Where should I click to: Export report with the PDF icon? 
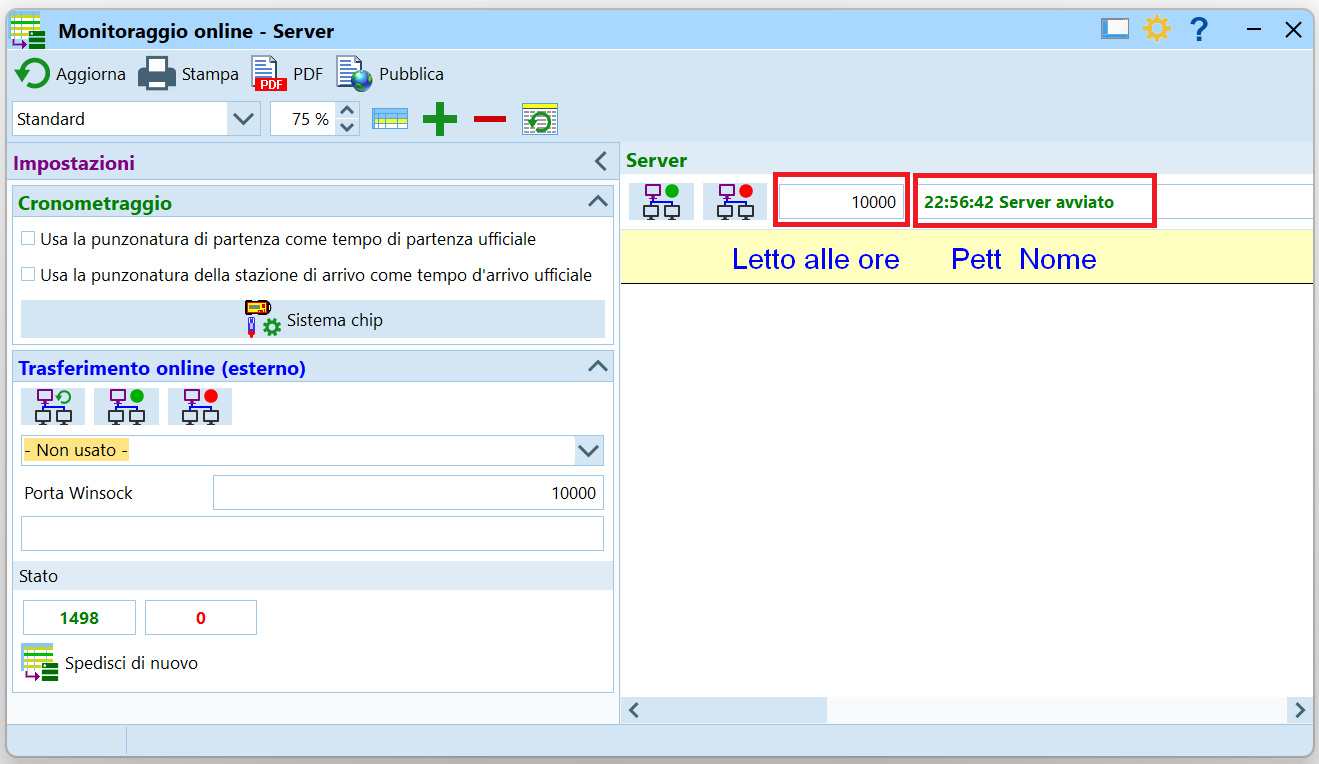tap(267, 74)
